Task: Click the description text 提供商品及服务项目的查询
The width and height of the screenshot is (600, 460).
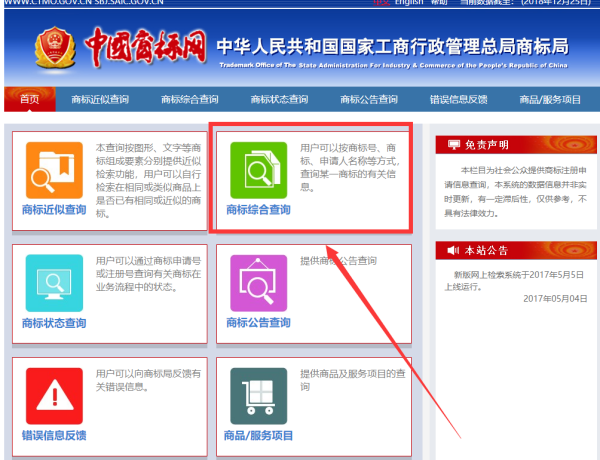Action: [352, 380]
